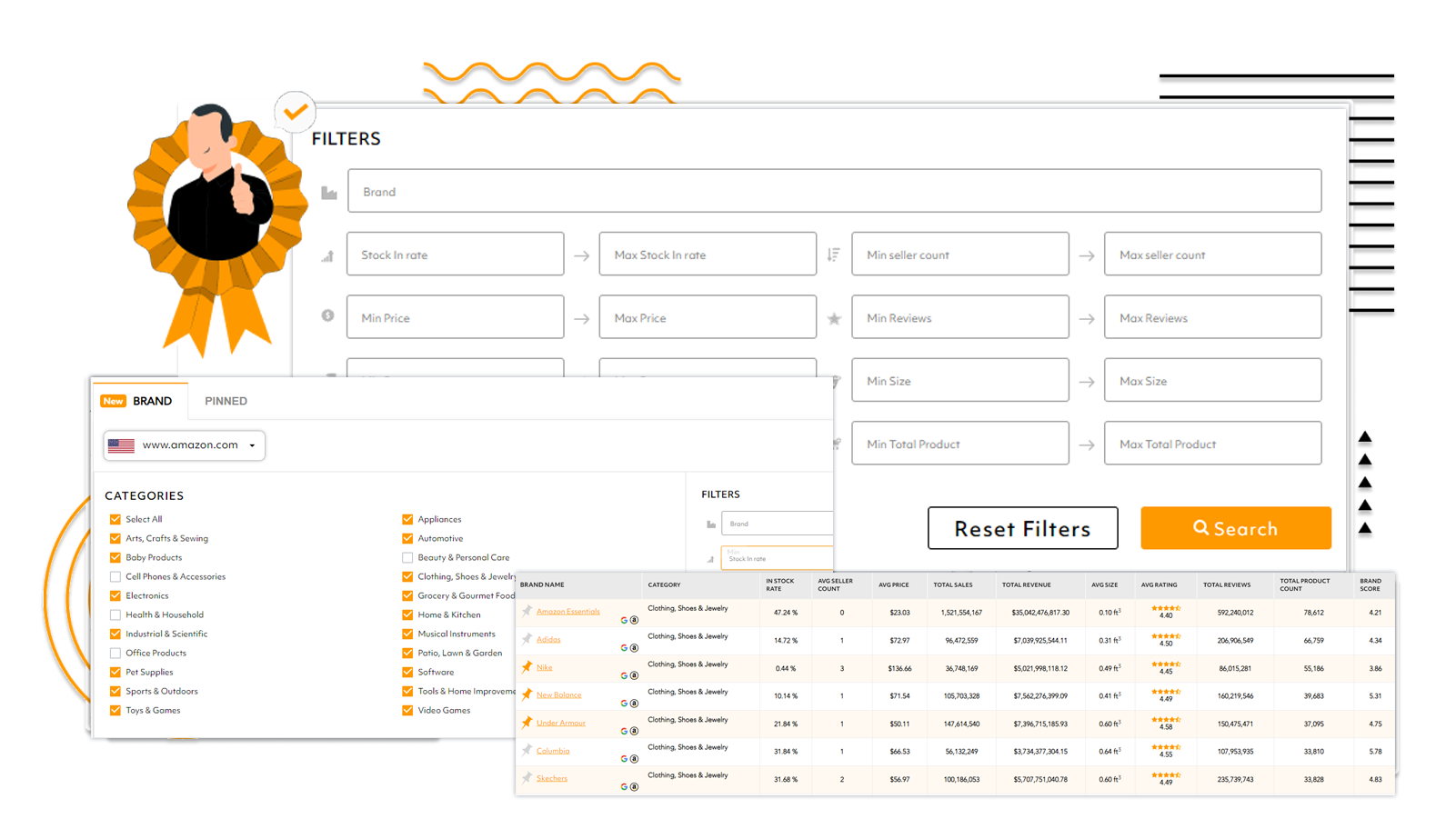The image size is (1456, 819).
Task: Pin the Amazon Essentials brand row
Action: click(x=527, y=611)
